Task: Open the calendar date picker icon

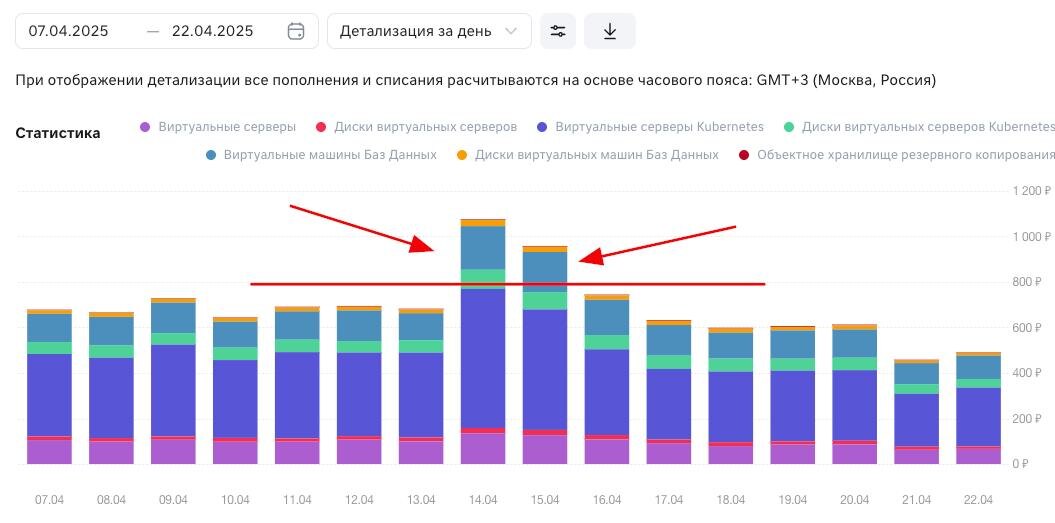Action: coord(296,31)
